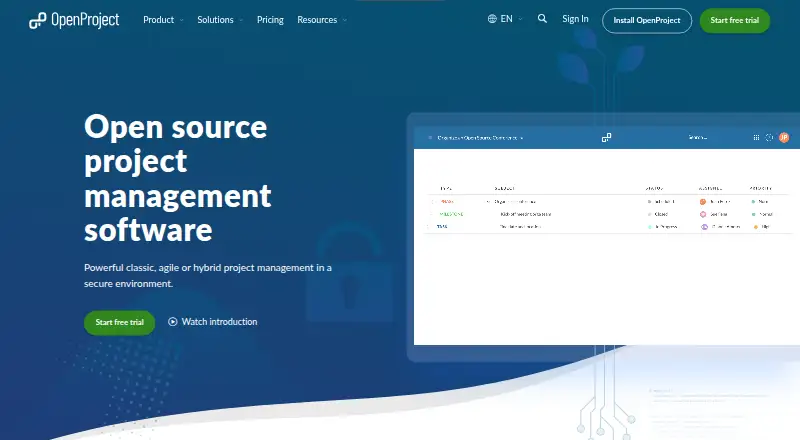This screenshot has height=440, width=800.
Task: Expand the Solutions dropdown chevron
Action: 241,20
